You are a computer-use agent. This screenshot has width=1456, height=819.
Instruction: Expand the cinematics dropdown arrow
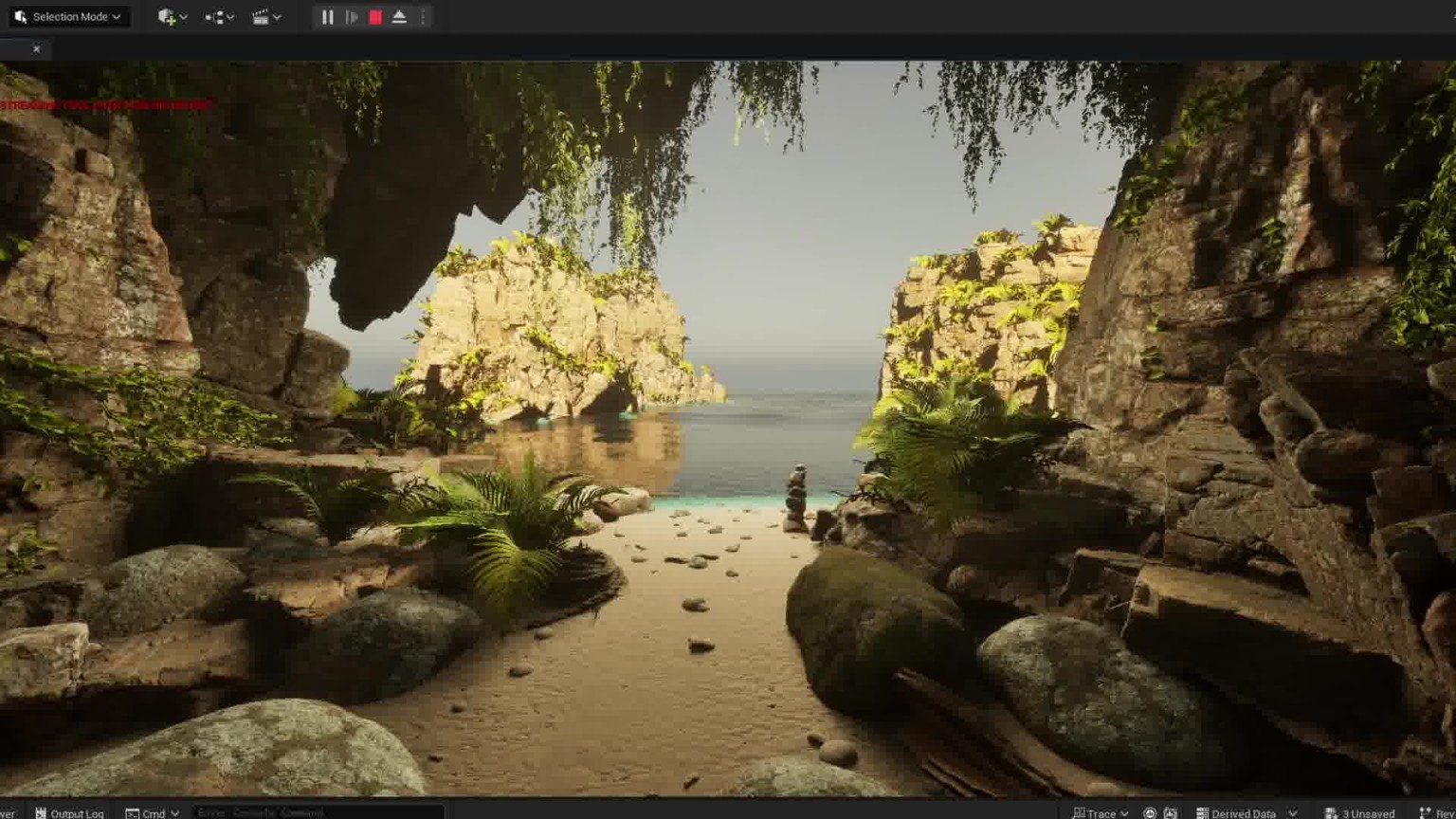277,17
